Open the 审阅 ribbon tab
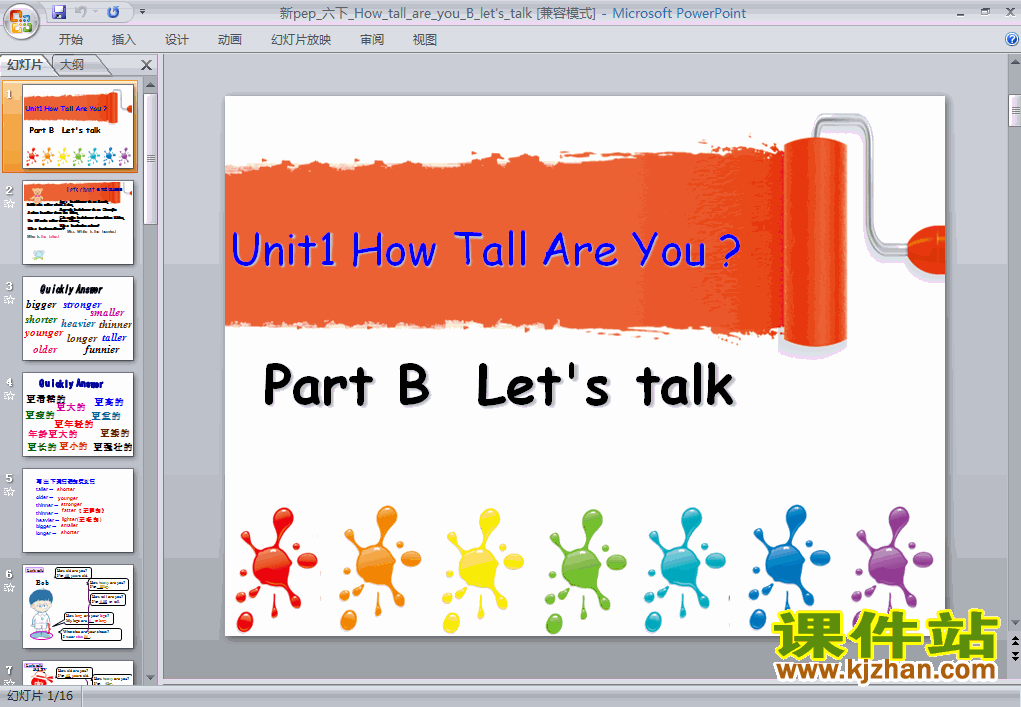 click(372, 40)
